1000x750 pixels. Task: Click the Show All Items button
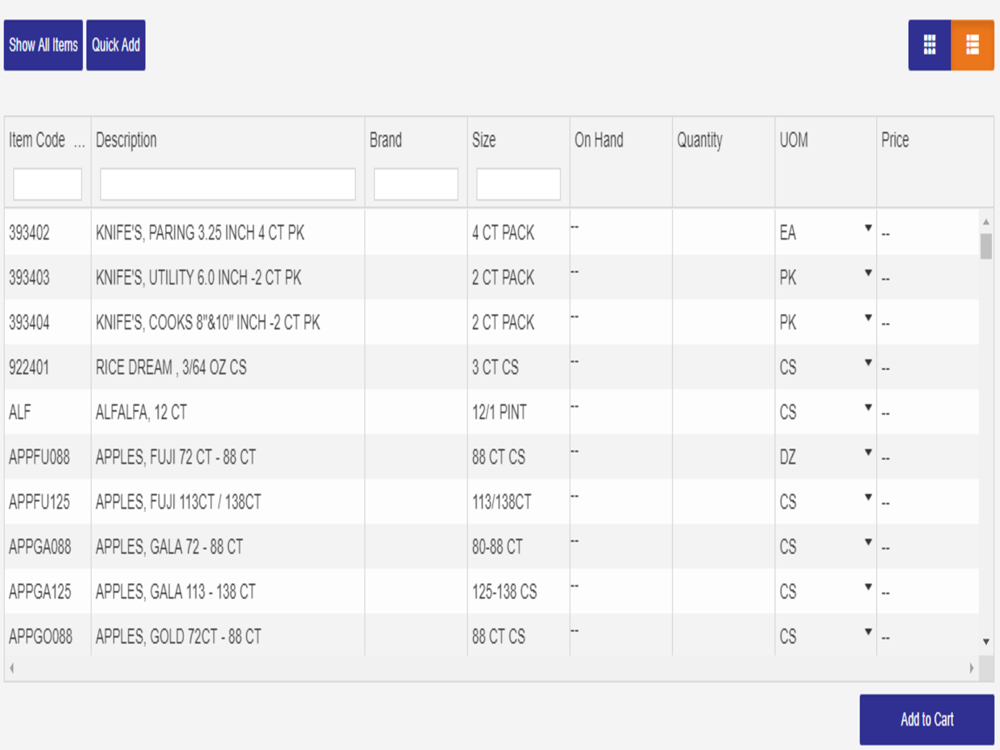pos(43,45)
